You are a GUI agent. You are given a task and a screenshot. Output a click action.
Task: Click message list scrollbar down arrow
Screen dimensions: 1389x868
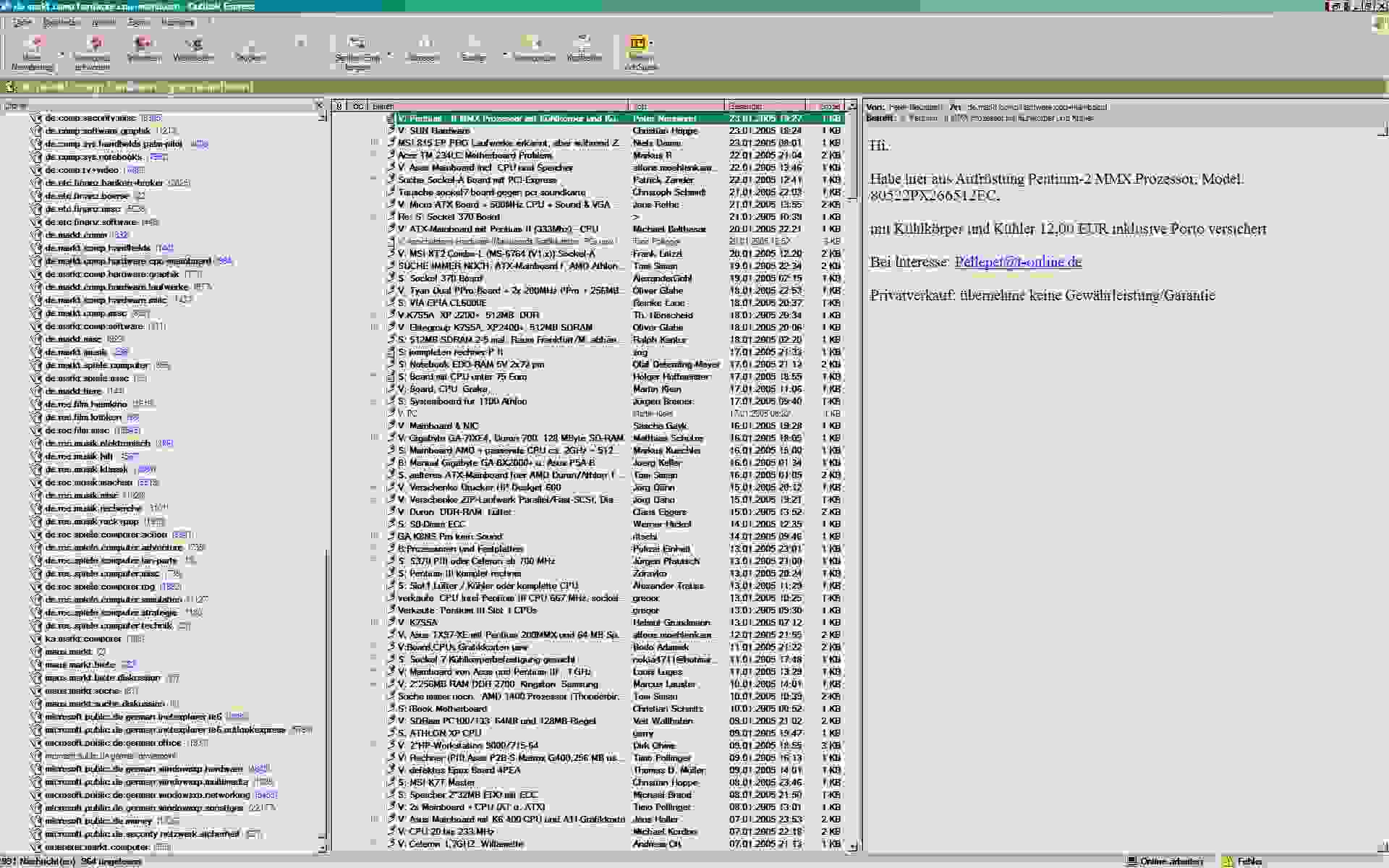(x=852, y=846)
